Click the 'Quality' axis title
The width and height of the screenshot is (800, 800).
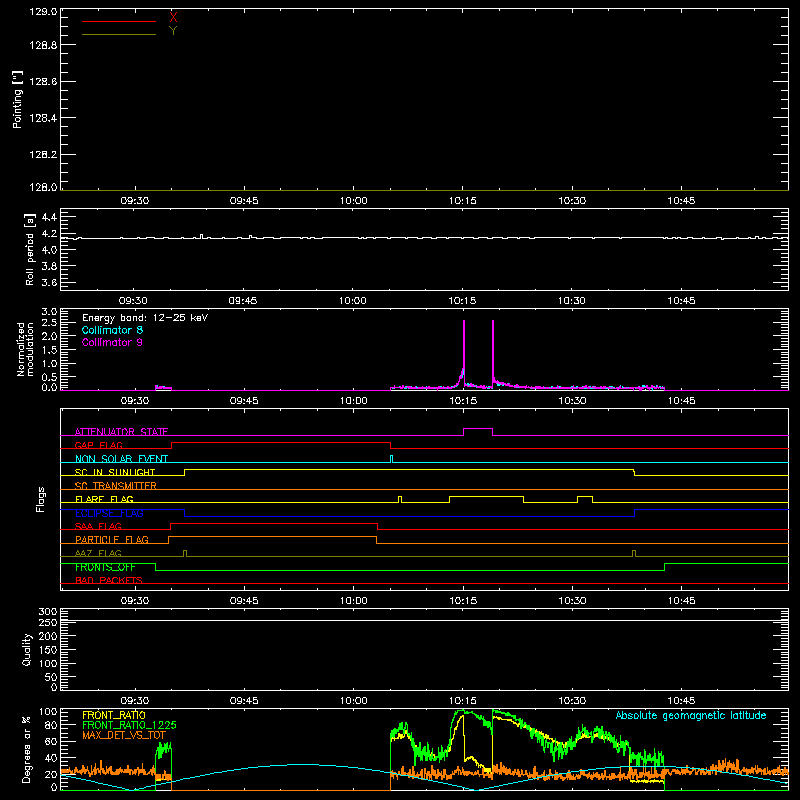point(27,649)
